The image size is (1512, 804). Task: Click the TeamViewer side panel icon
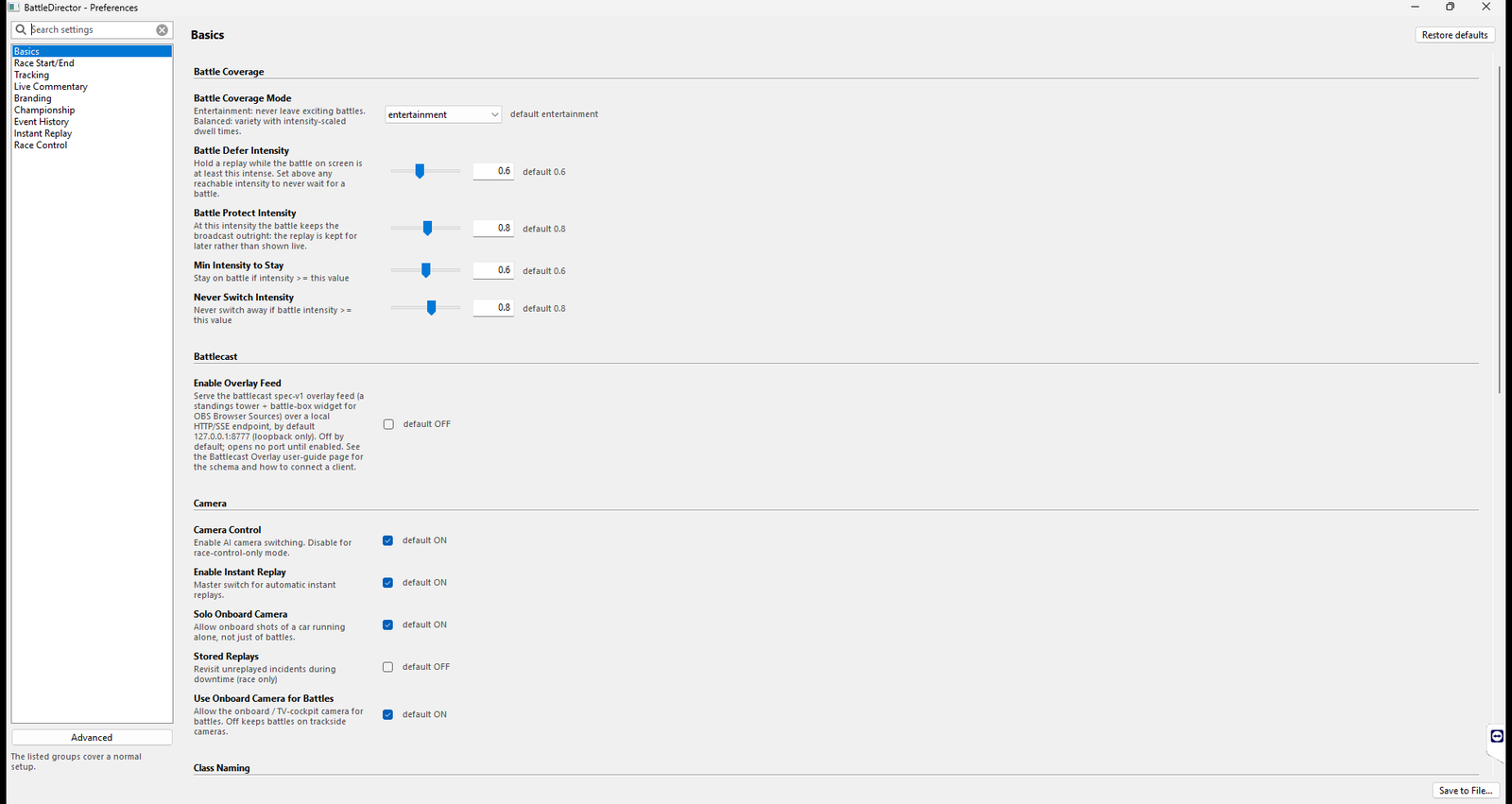1497,736
